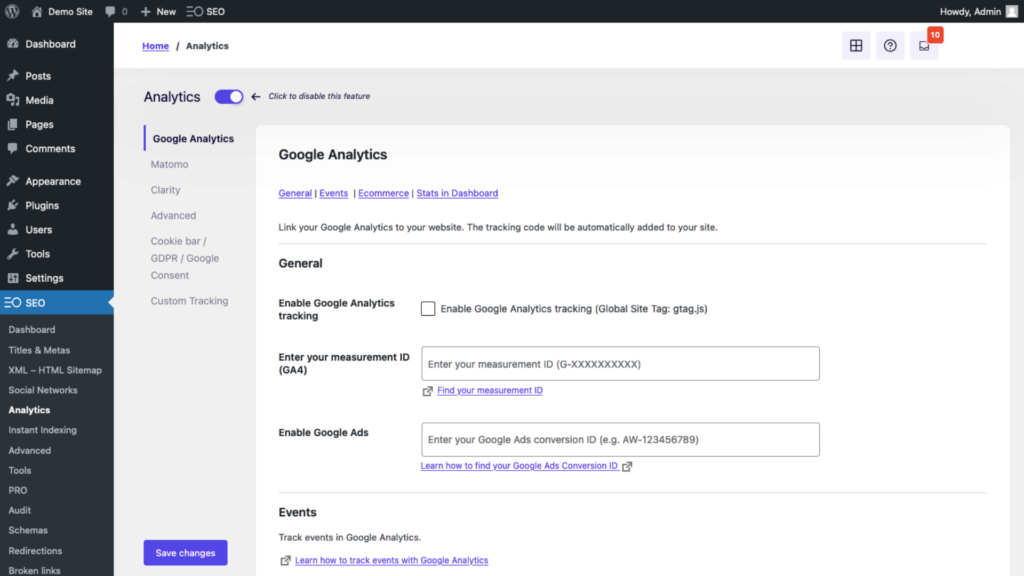Open Schemas submenu item
The image size is (1024, 576).
(x=28, y=530)
